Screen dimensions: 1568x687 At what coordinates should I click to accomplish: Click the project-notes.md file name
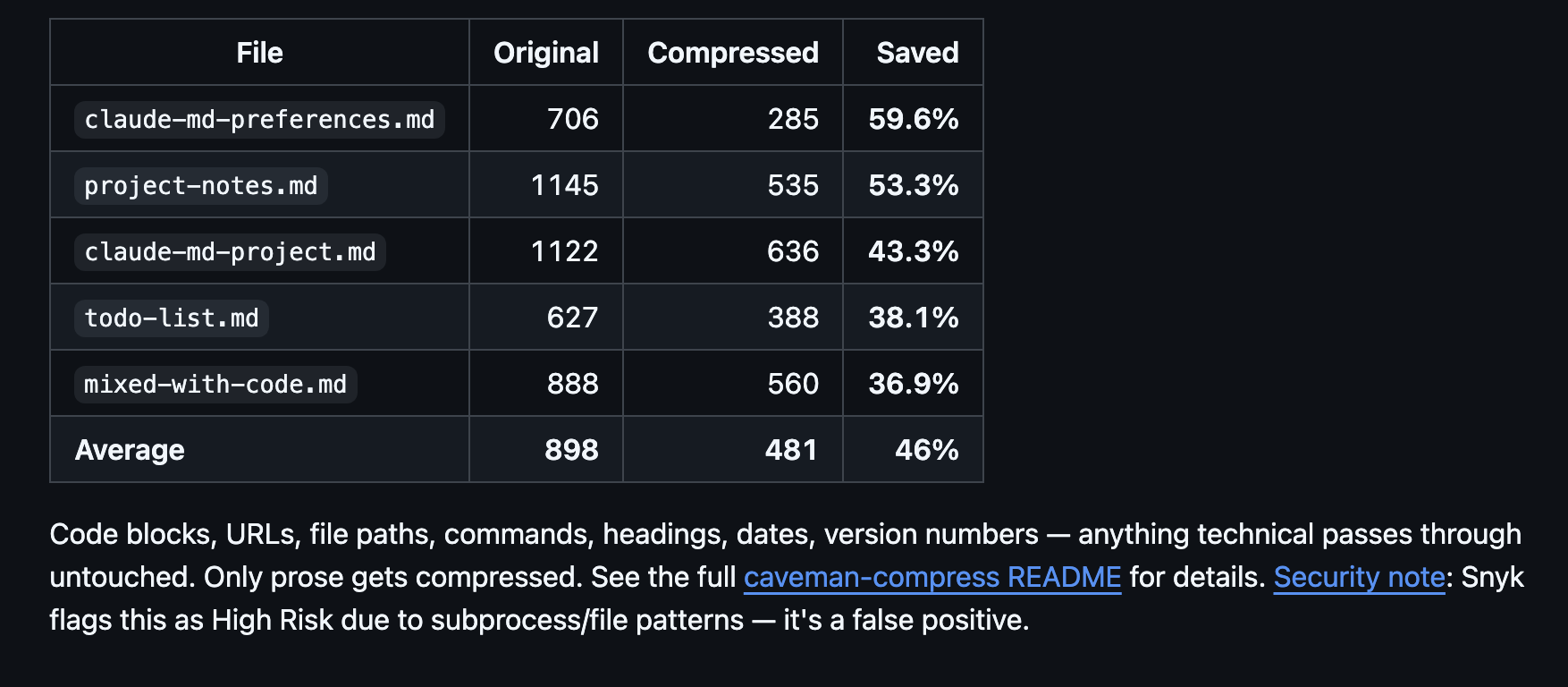pos(200,186)
